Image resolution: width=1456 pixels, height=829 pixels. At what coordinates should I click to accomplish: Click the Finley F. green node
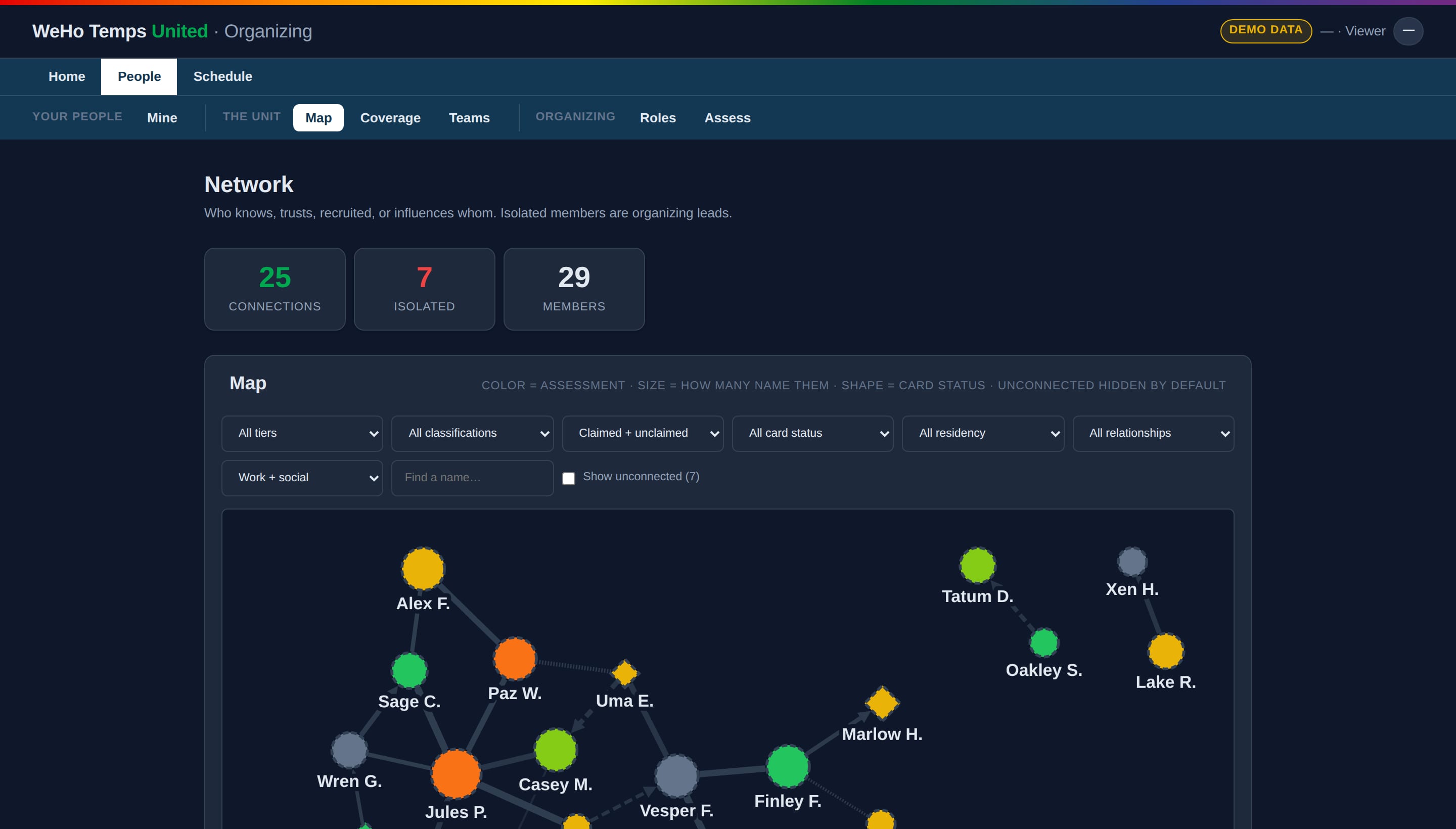[x=788, y=766]
